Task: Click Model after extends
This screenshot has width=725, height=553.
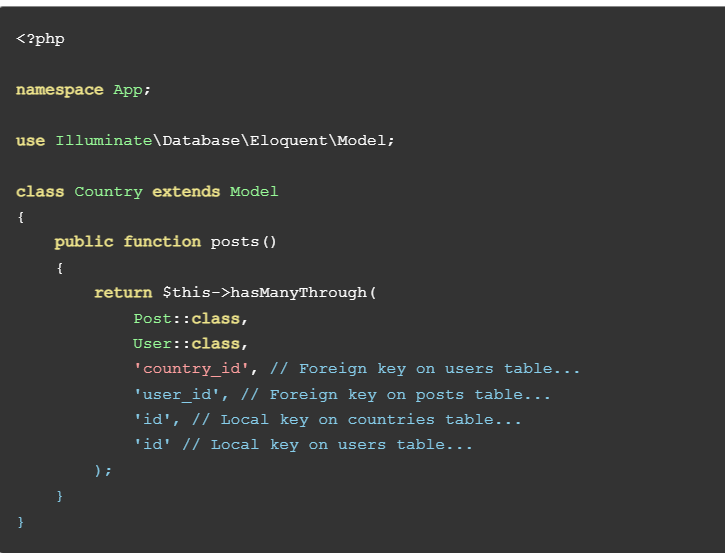Action: [254, 191]
